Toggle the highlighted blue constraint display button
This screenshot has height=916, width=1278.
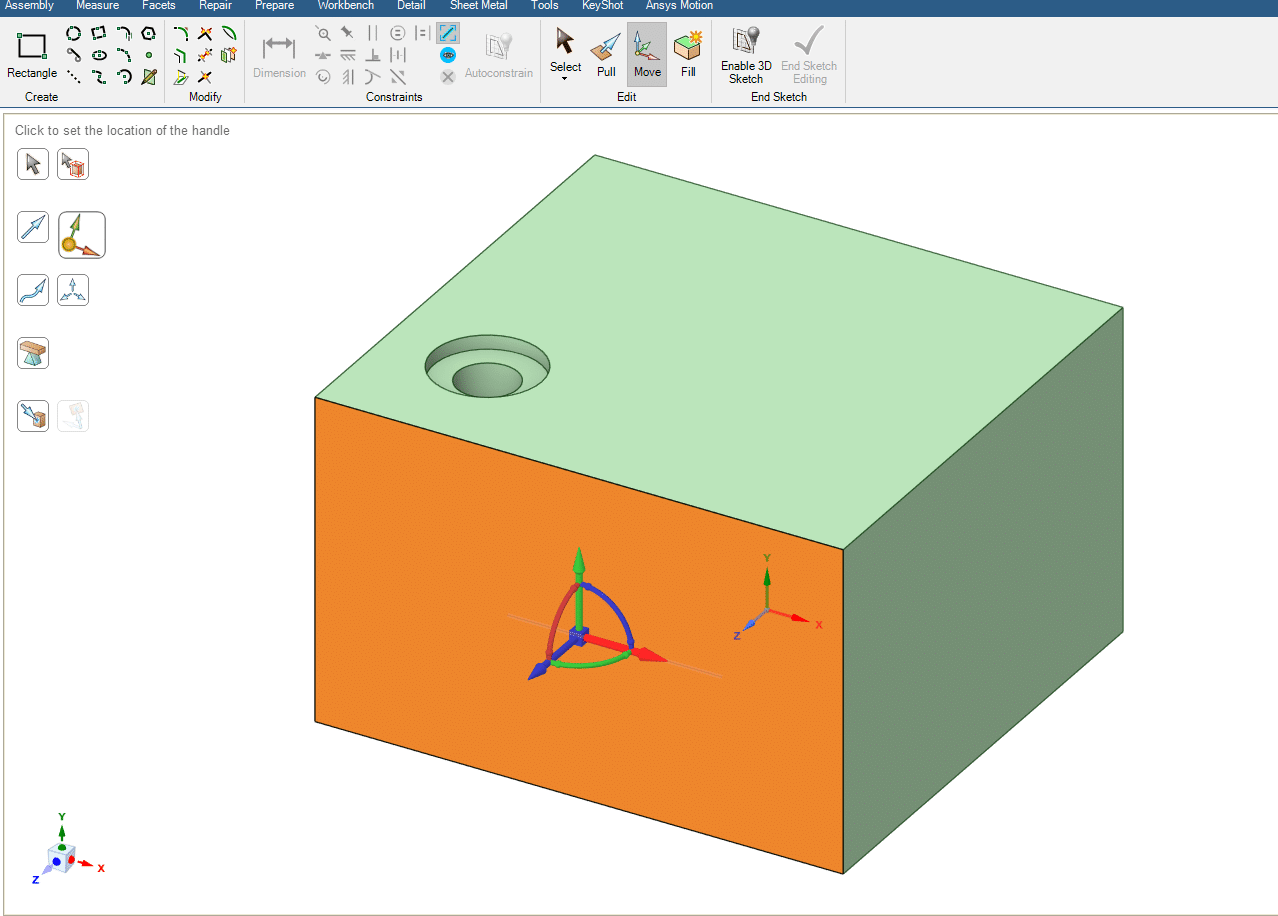pos(448,33)
